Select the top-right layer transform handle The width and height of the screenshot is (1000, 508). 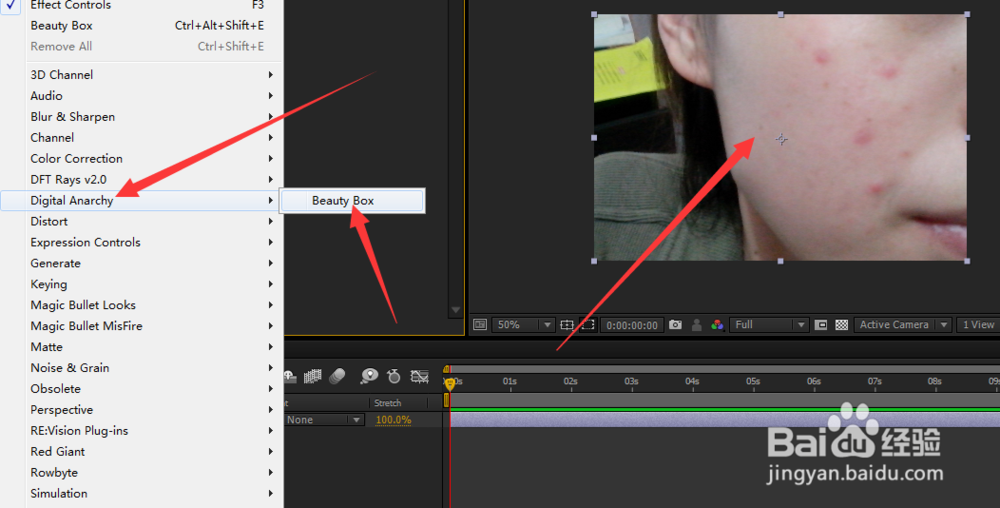pos(967,14)
